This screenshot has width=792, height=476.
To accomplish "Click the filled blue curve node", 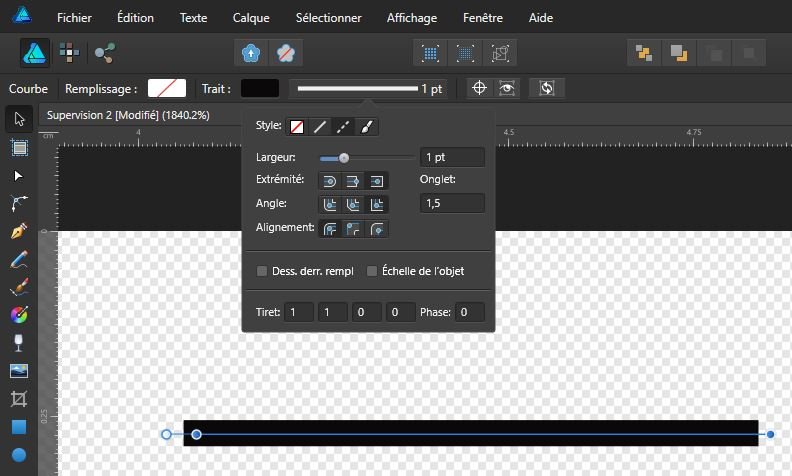I will [196, 435].
